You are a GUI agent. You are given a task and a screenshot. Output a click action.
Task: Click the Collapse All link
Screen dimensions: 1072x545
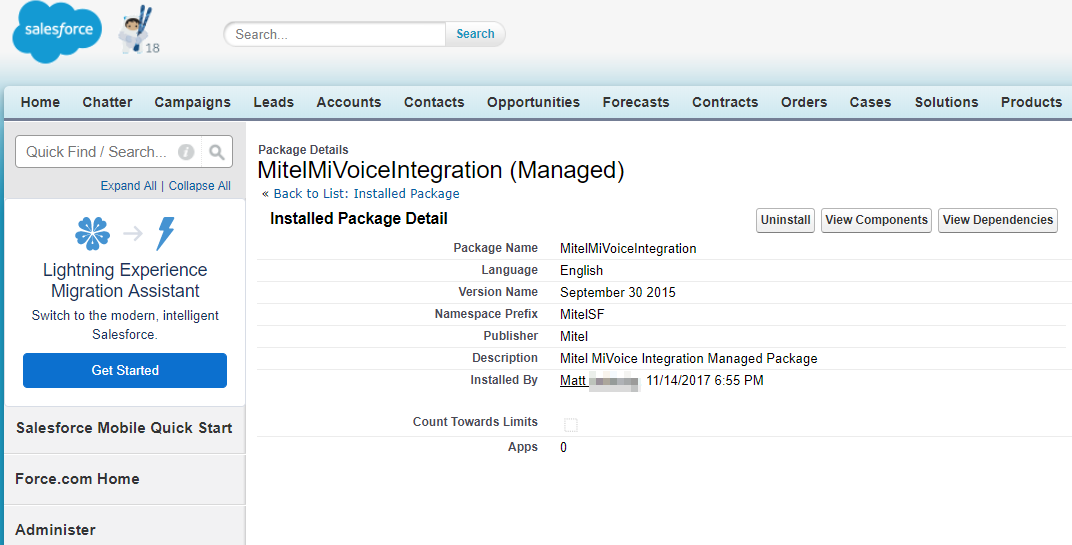pos(200,186)
